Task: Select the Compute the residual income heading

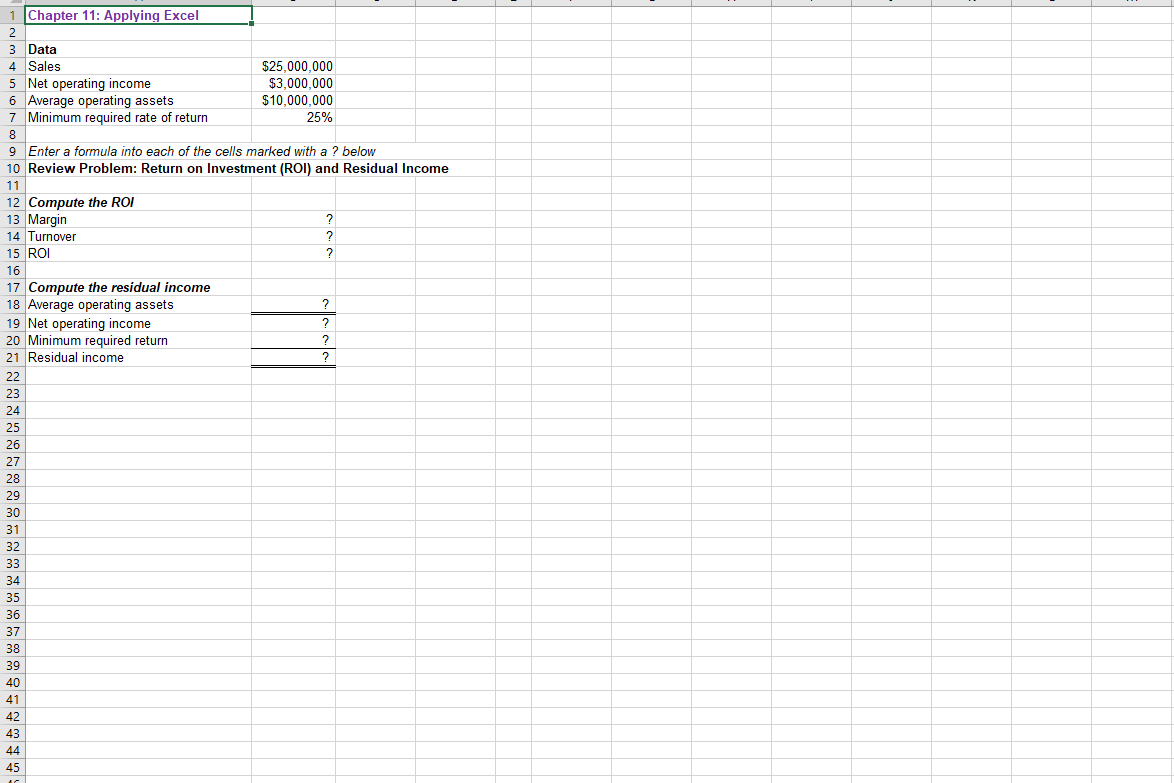Action: point(119,287)
